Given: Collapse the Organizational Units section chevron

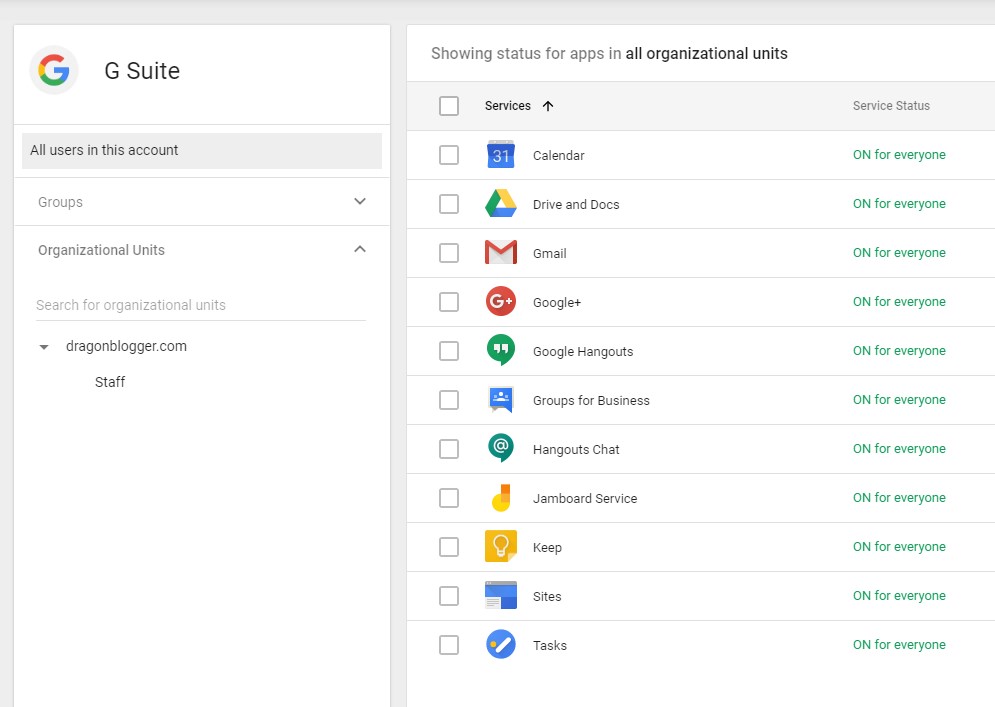Looking at the screenshot, I should (x=360, y=249).
